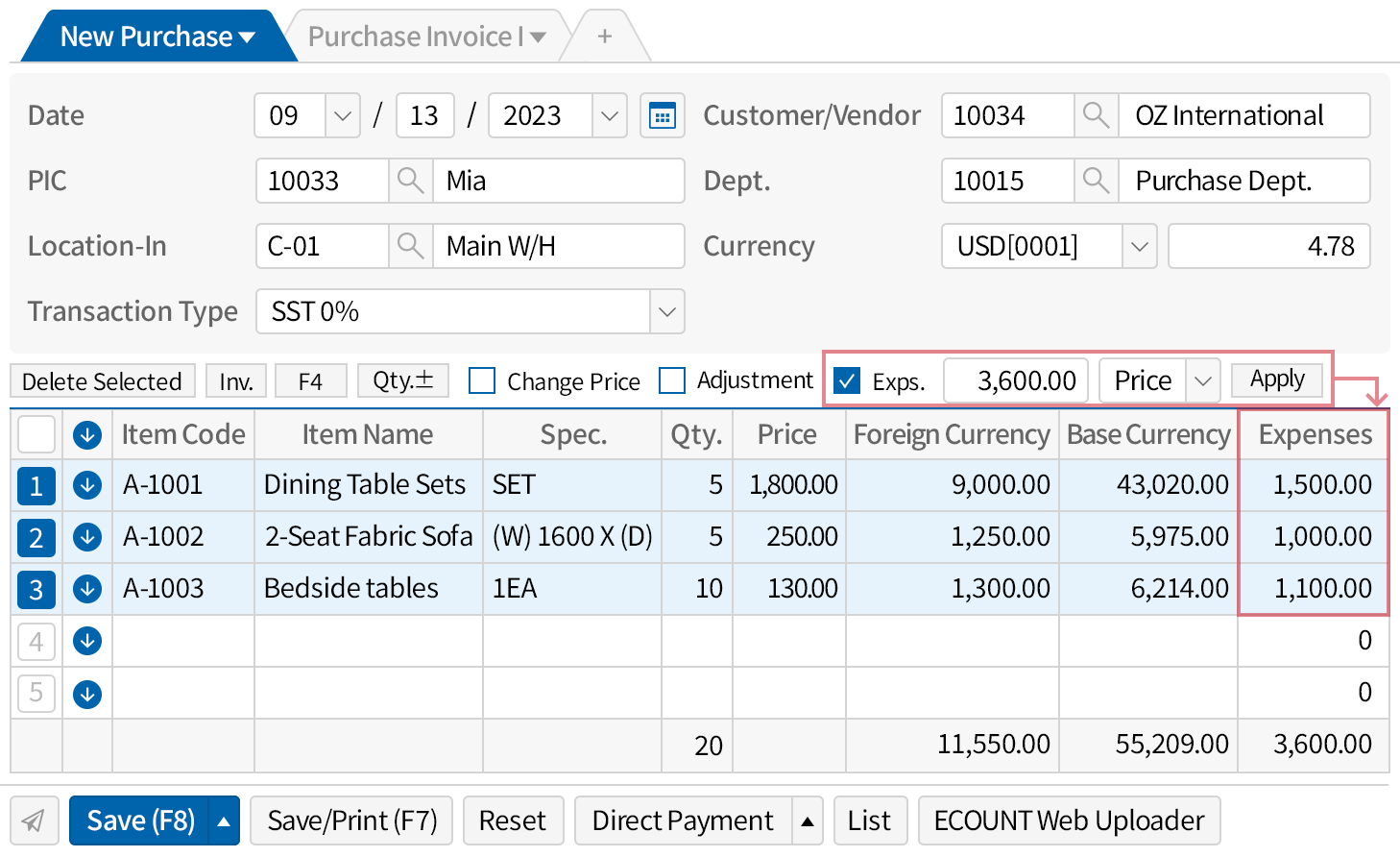
Task: Click the down arrow in the table header
Action: coord(86,434)
